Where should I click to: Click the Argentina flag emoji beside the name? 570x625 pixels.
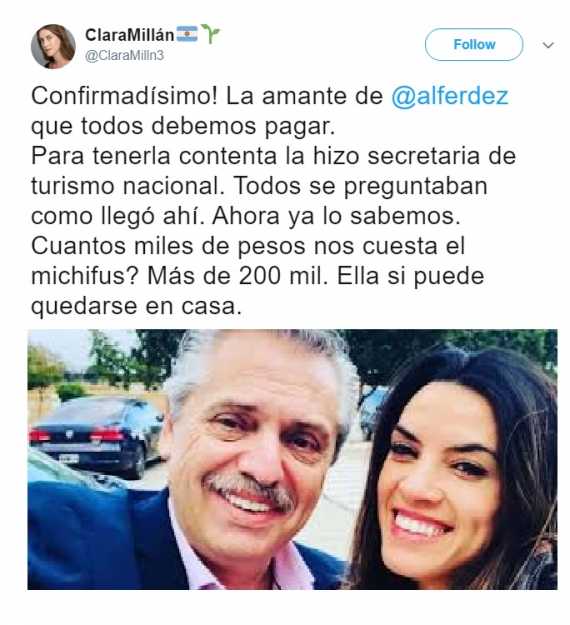pyautogui.click(x=187, y=34)
